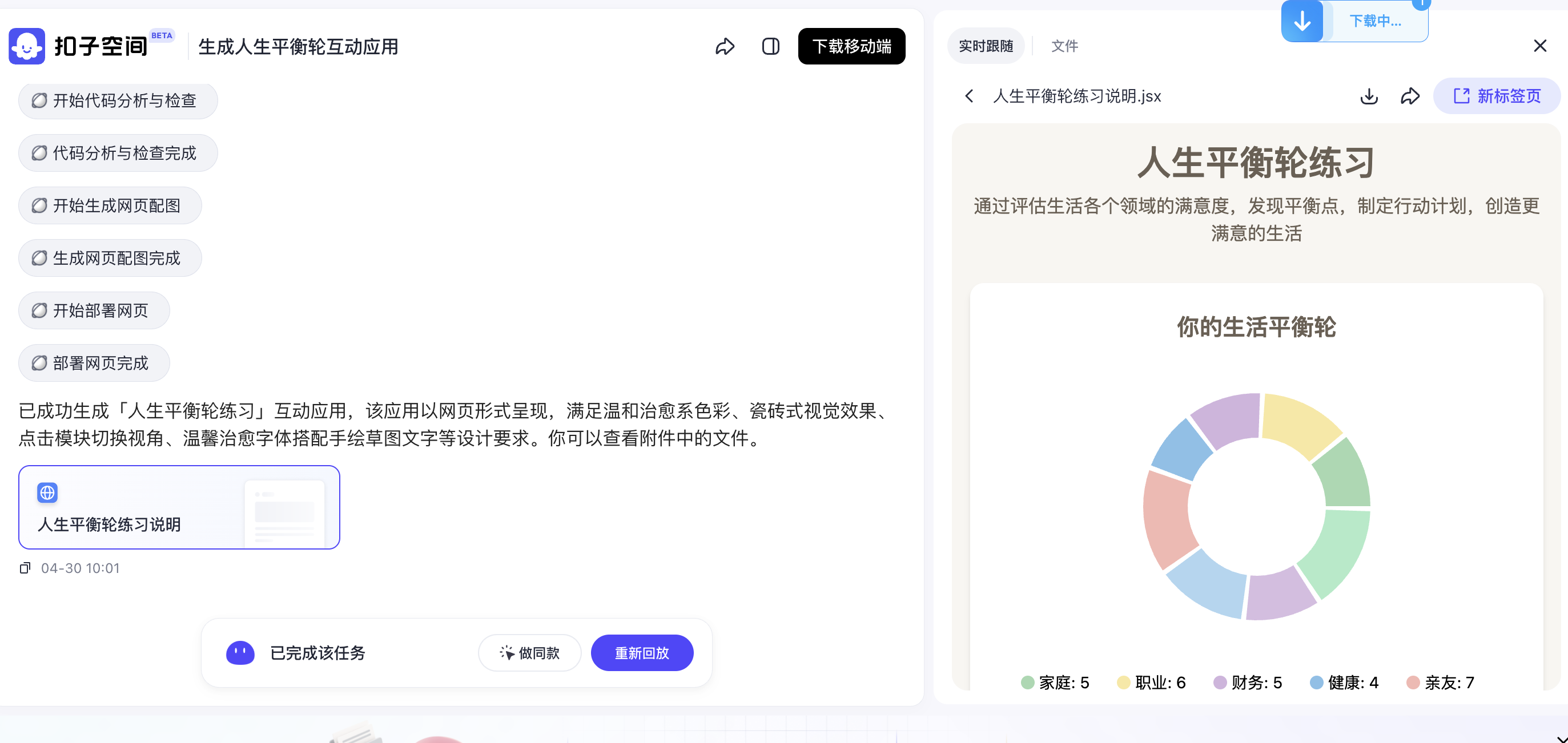This screenshot has height=743, width=1568.
Task: Toggle the side panel layout icon
Action: (771, 46)
